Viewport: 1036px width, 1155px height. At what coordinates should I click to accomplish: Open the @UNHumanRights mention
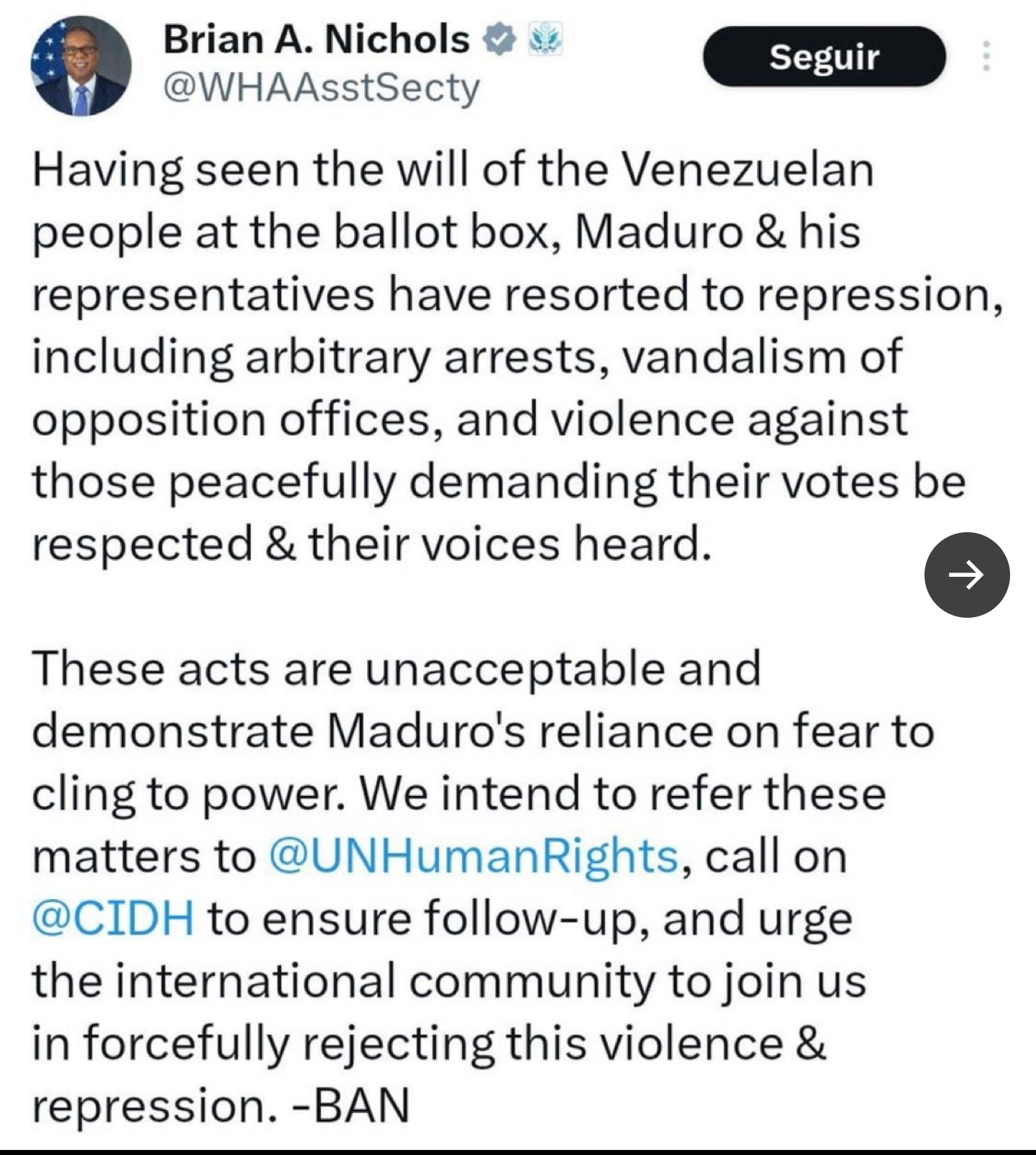click(473, 857)
